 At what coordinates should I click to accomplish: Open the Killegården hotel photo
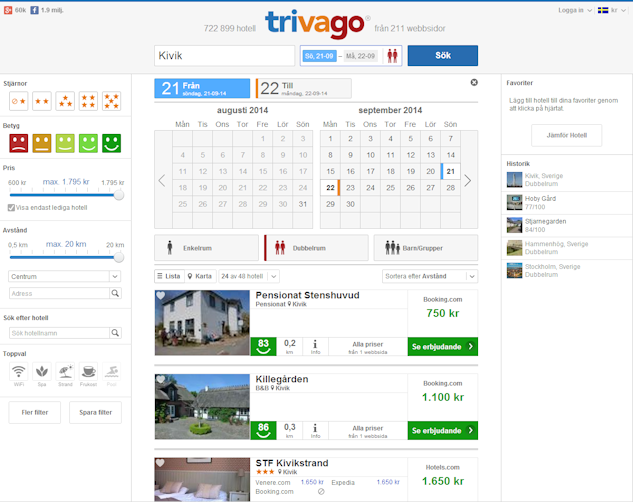coord(202,406)
